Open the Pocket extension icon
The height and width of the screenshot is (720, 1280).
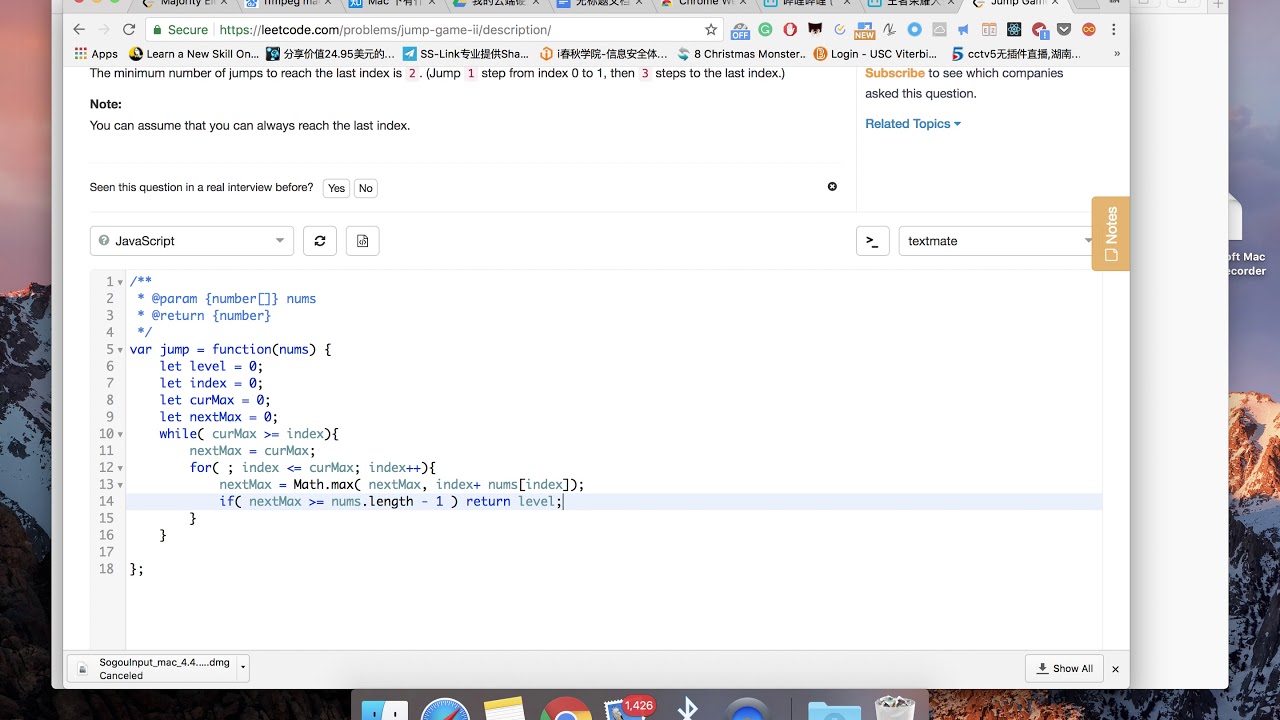coord(1064,30)
